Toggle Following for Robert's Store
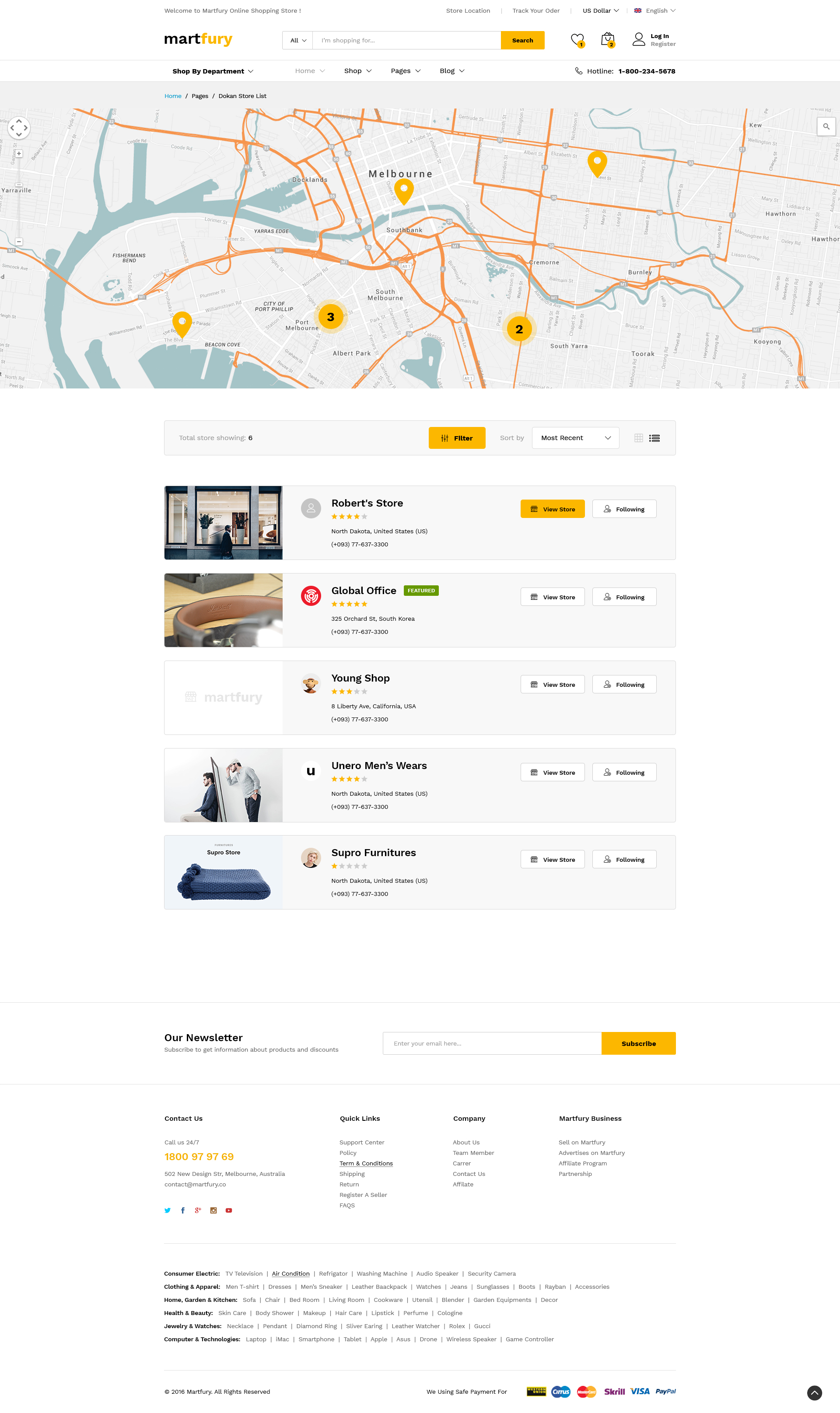The image size is (840, 1413). (624, 509)
